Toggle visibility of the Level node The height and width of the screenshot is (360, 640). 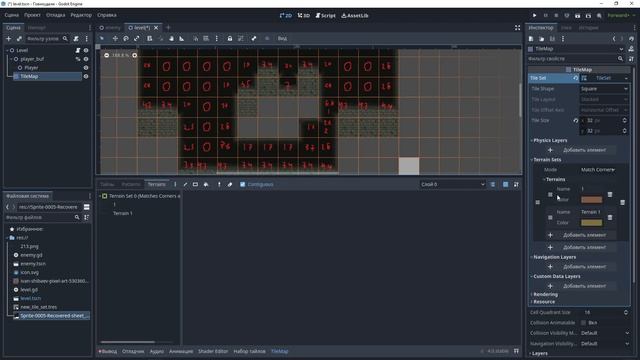(86, 50)
